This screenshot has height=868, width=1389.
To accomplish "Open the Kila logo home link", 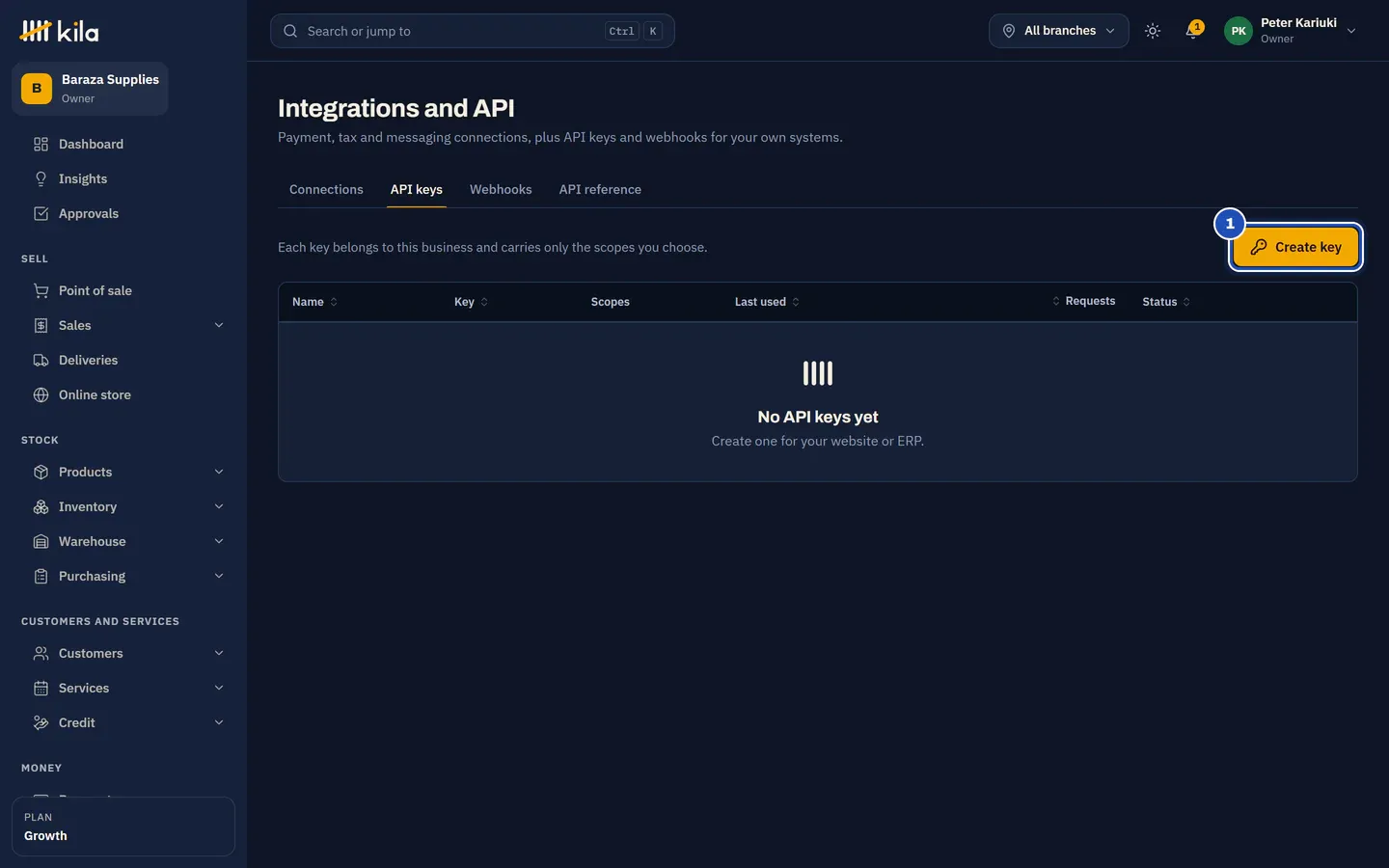I will 59,31.
